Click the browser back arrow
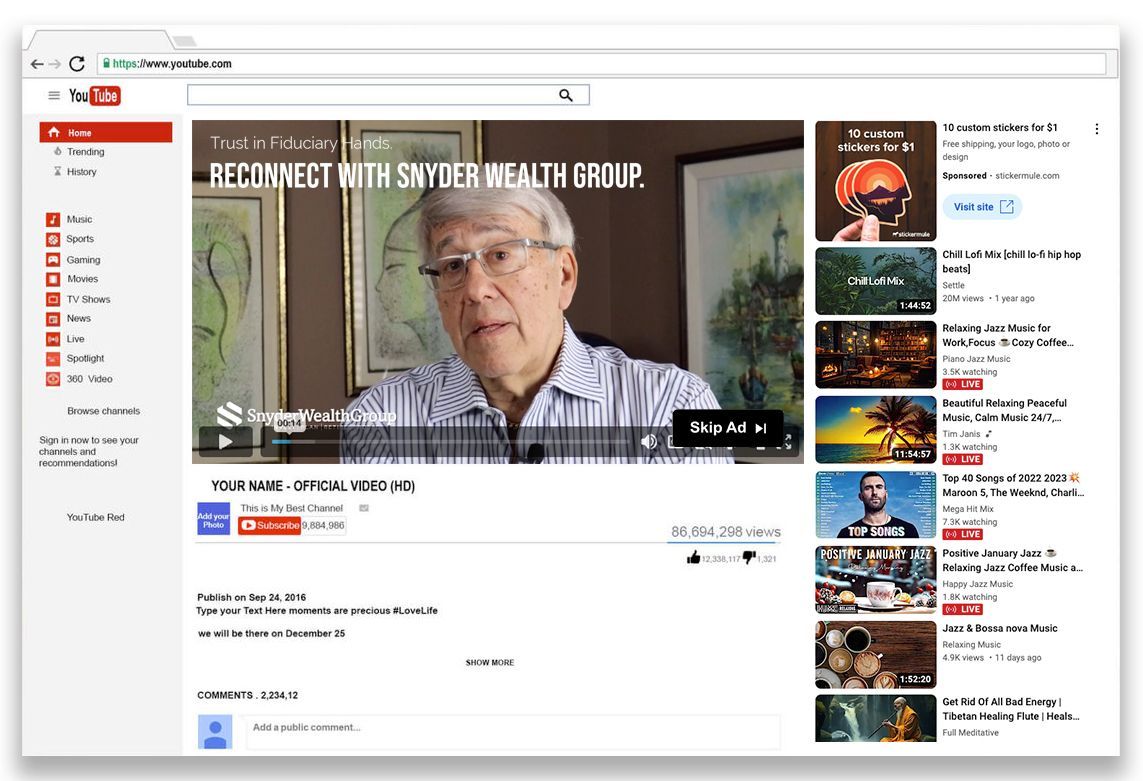 (36, 64)
